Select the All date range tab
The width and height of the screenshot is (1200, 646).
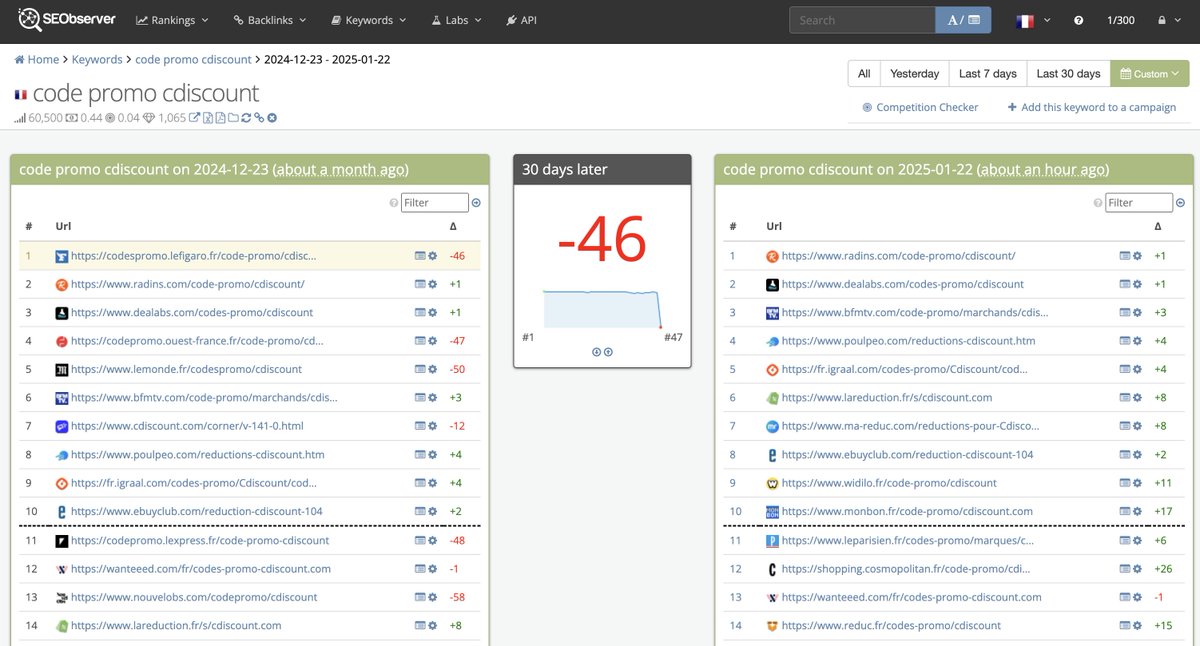pos(864,74)
